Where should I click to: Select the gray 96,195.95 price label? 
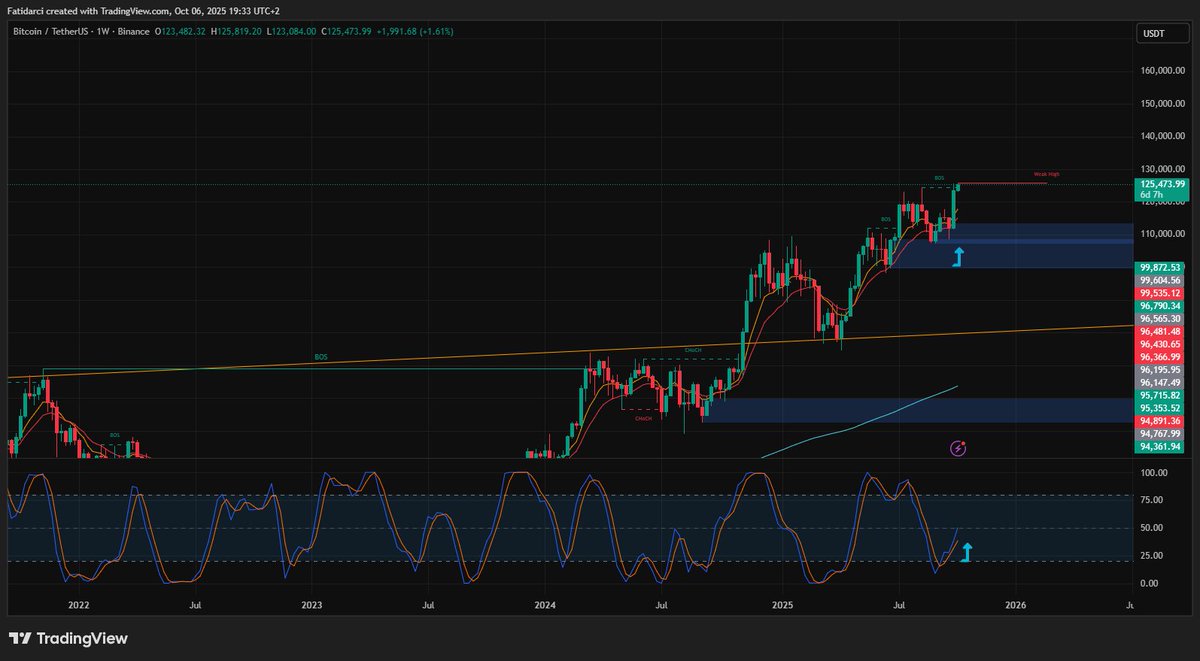tap(1161, 370)
